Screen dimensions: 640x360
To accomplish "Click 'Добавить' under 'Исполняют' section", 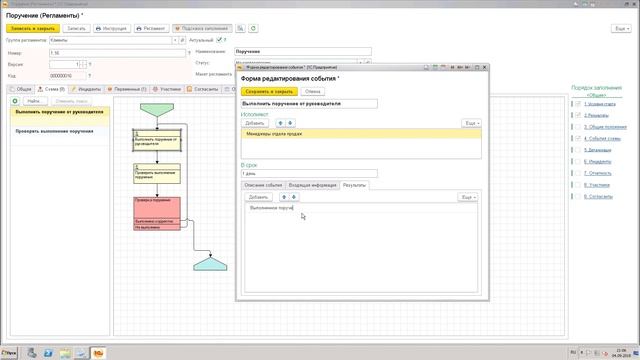I will (x=255, y=123).
